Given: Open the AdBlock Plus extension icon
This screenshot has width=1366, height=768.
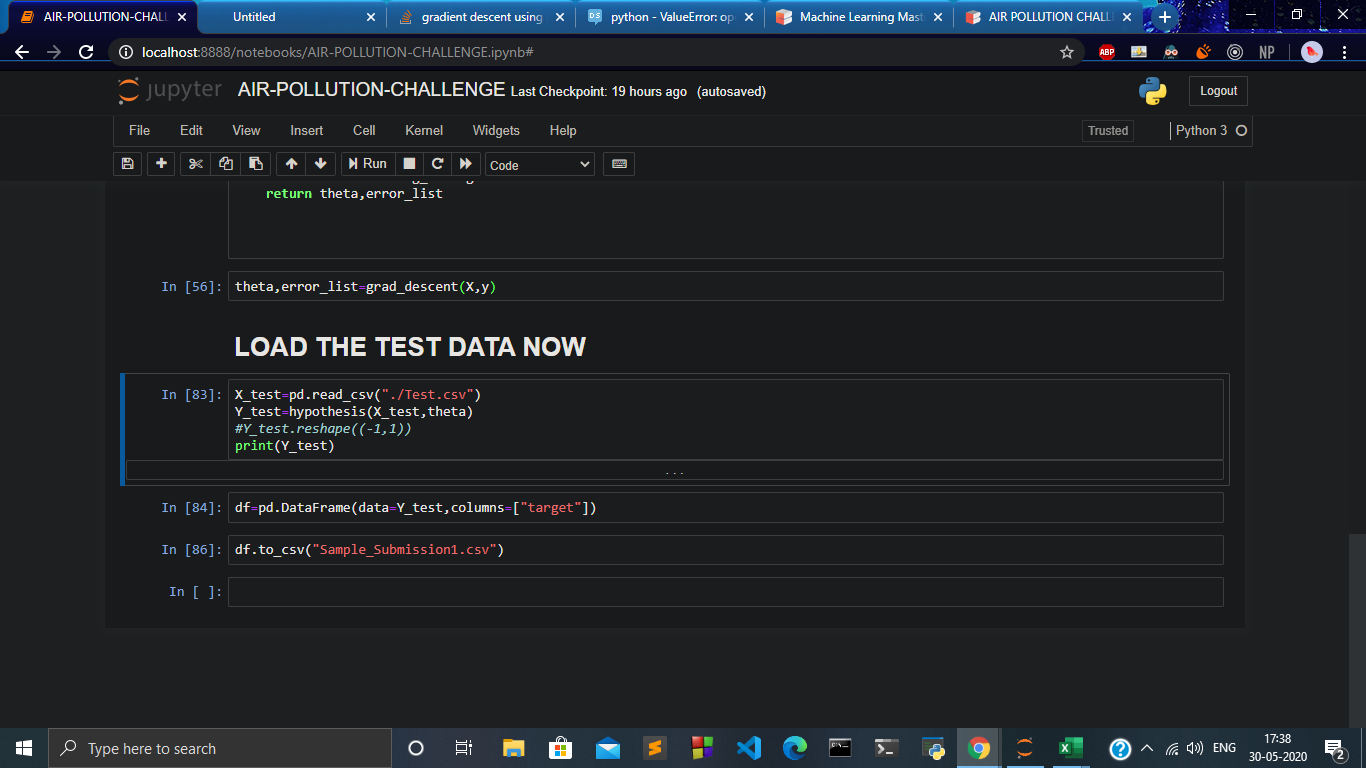Looking at the screenshot, I should 1107,52.
